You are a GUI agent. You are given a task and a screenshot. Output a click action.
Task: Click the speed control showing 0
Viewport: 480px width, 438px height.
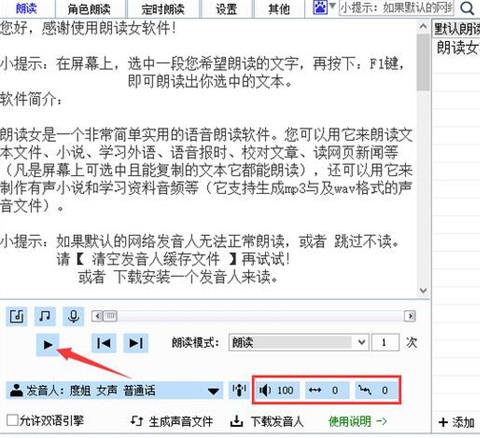click(x=327, y=390)
